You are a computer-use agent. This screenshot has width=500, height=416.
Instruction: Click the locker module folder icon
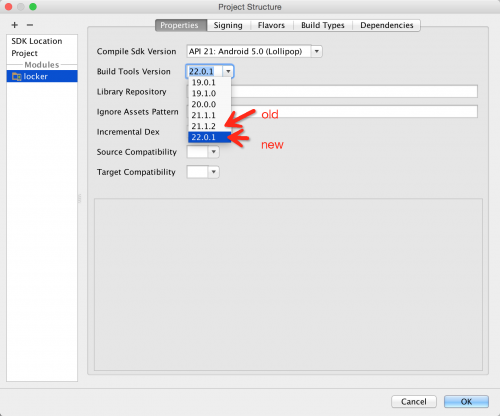click(16, 76)
